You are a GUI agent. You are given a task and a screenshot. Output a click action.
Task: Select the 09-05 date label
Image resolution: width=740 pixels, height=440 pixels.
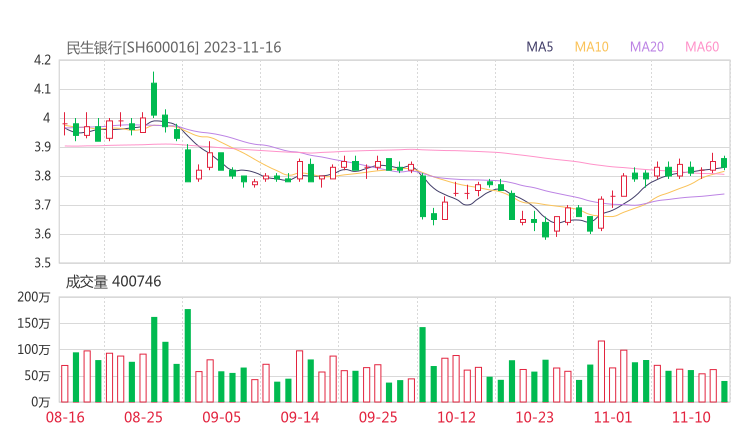[x=221, y=417]
